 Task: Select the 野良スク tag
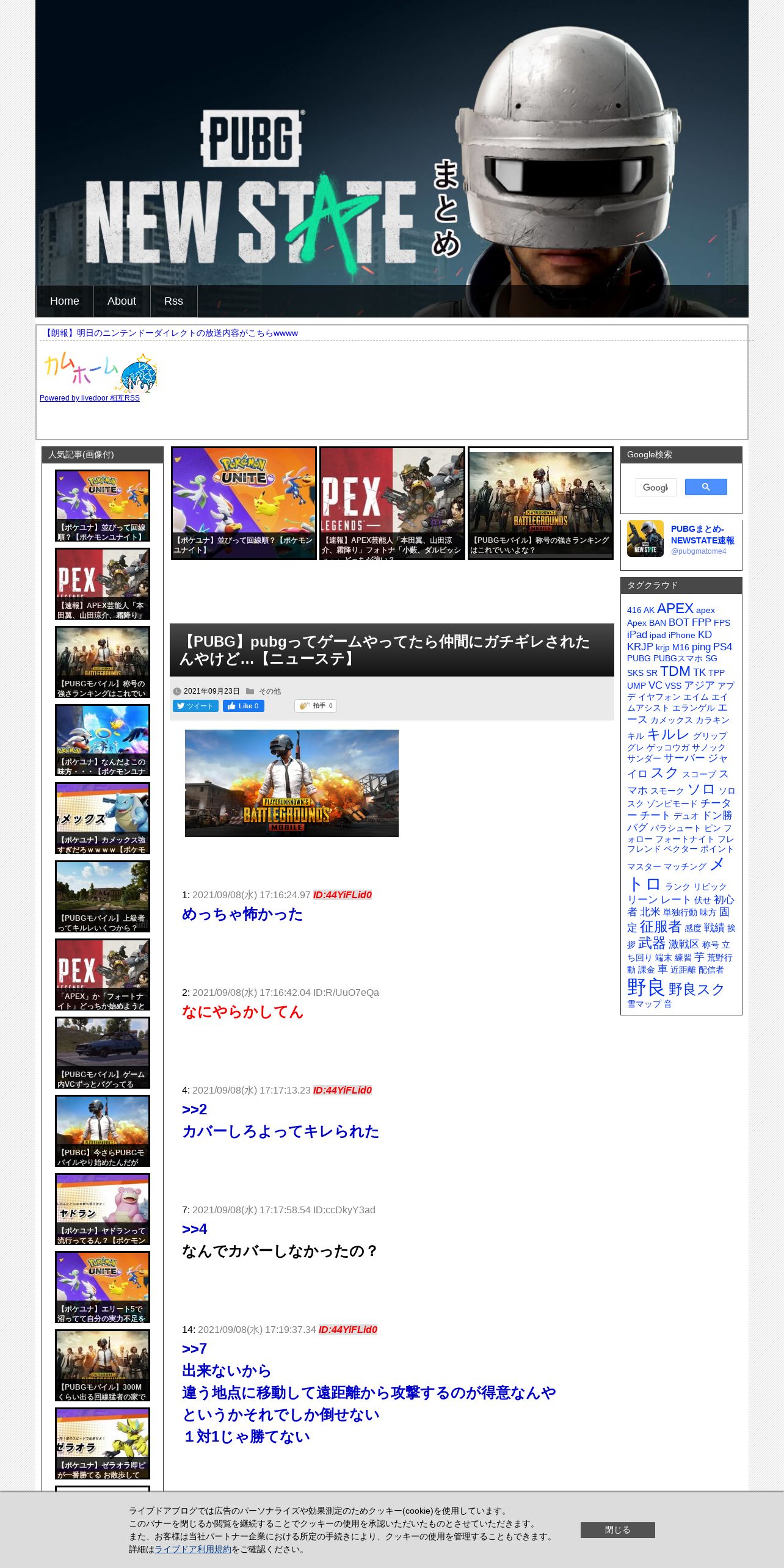point(697,989)
